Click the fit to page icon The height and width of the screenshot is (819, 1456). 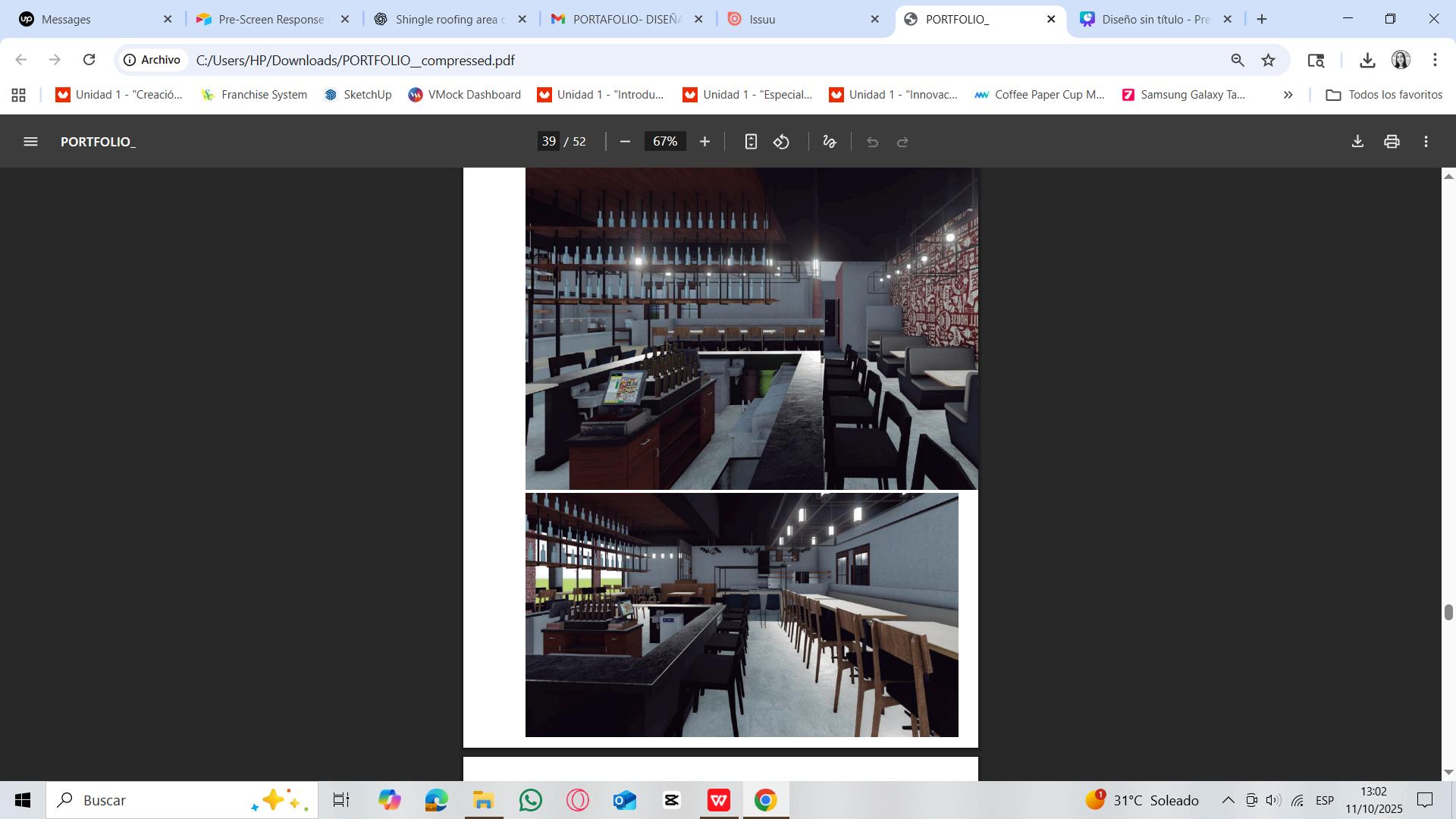tap(751, 142)
